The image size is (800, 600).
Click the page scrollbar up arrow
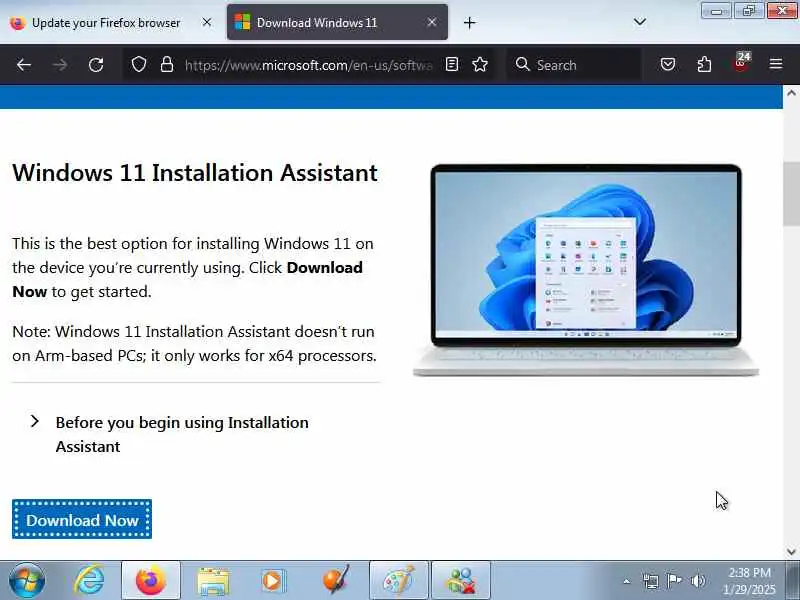tap(791, 93)
